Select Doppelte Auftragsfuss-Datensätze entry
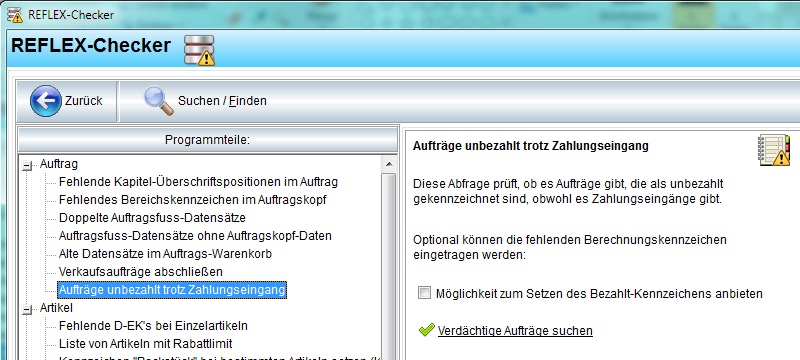The image size is (800, 360). tap(152, 218)
